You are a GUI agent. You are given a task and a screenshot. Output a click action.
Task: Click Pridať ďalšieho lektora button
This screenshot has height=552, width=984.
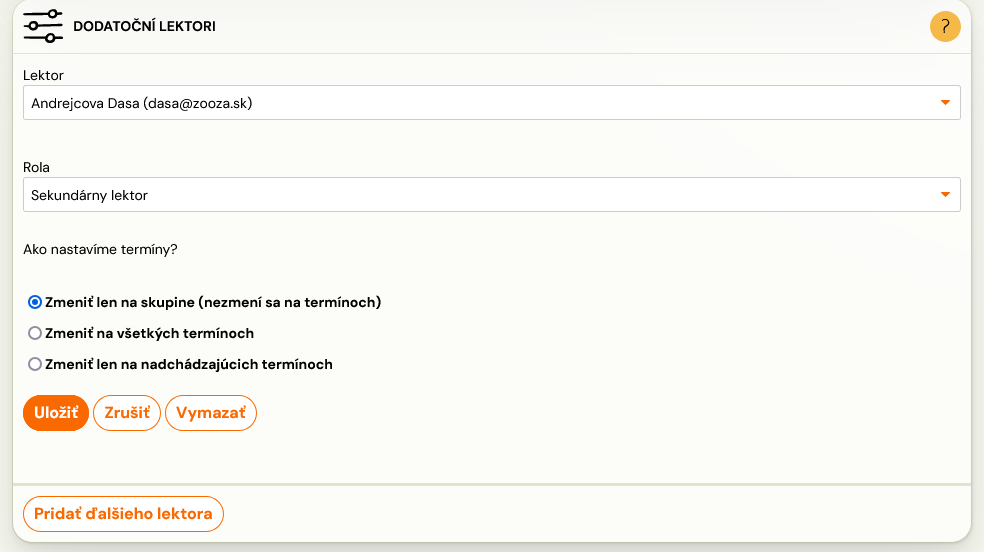click(123, 514)
